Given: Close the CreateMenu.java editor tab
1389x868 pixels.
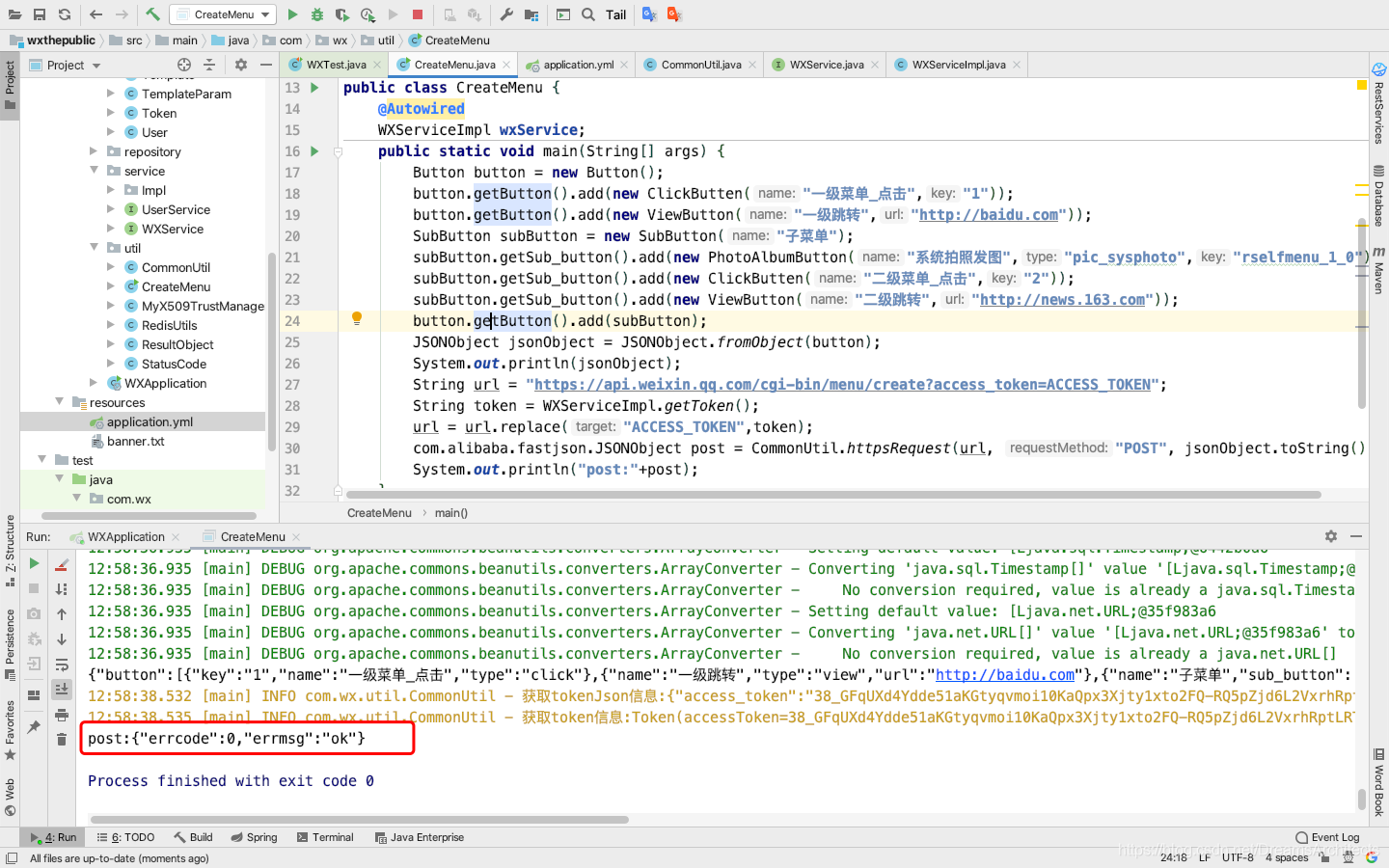Looking at the screenshot, I should tap(506, 65).
